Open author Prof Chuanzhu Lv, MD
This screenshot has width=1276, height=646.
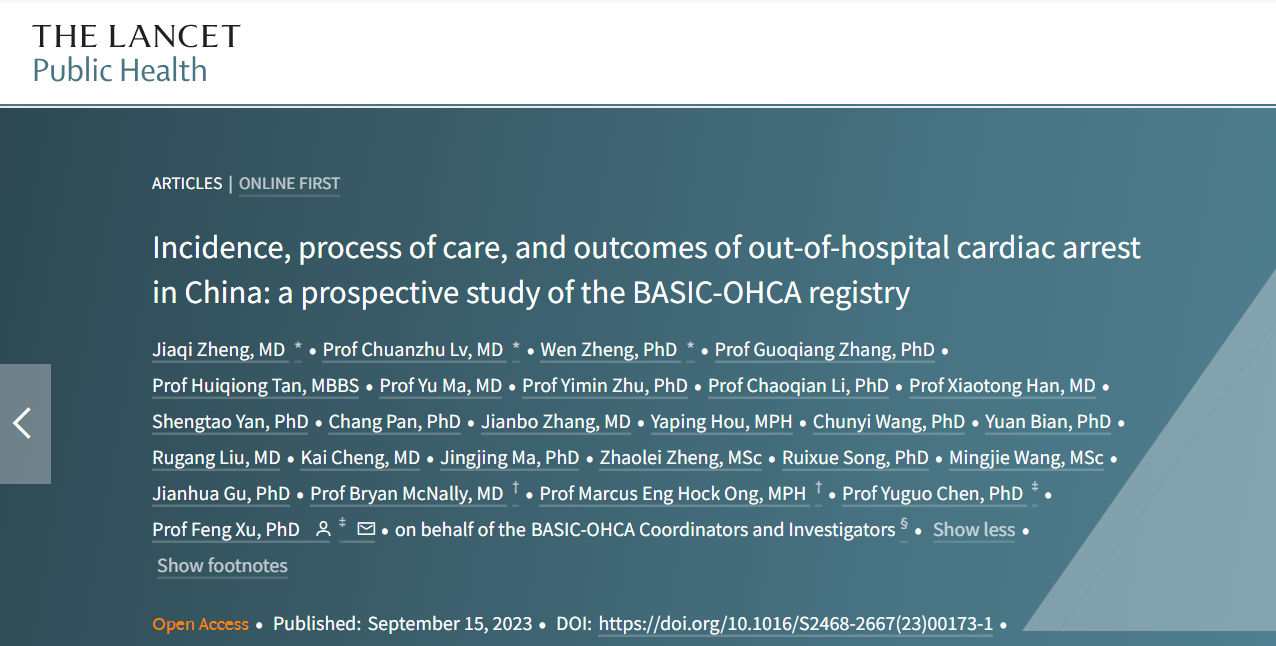413,350
